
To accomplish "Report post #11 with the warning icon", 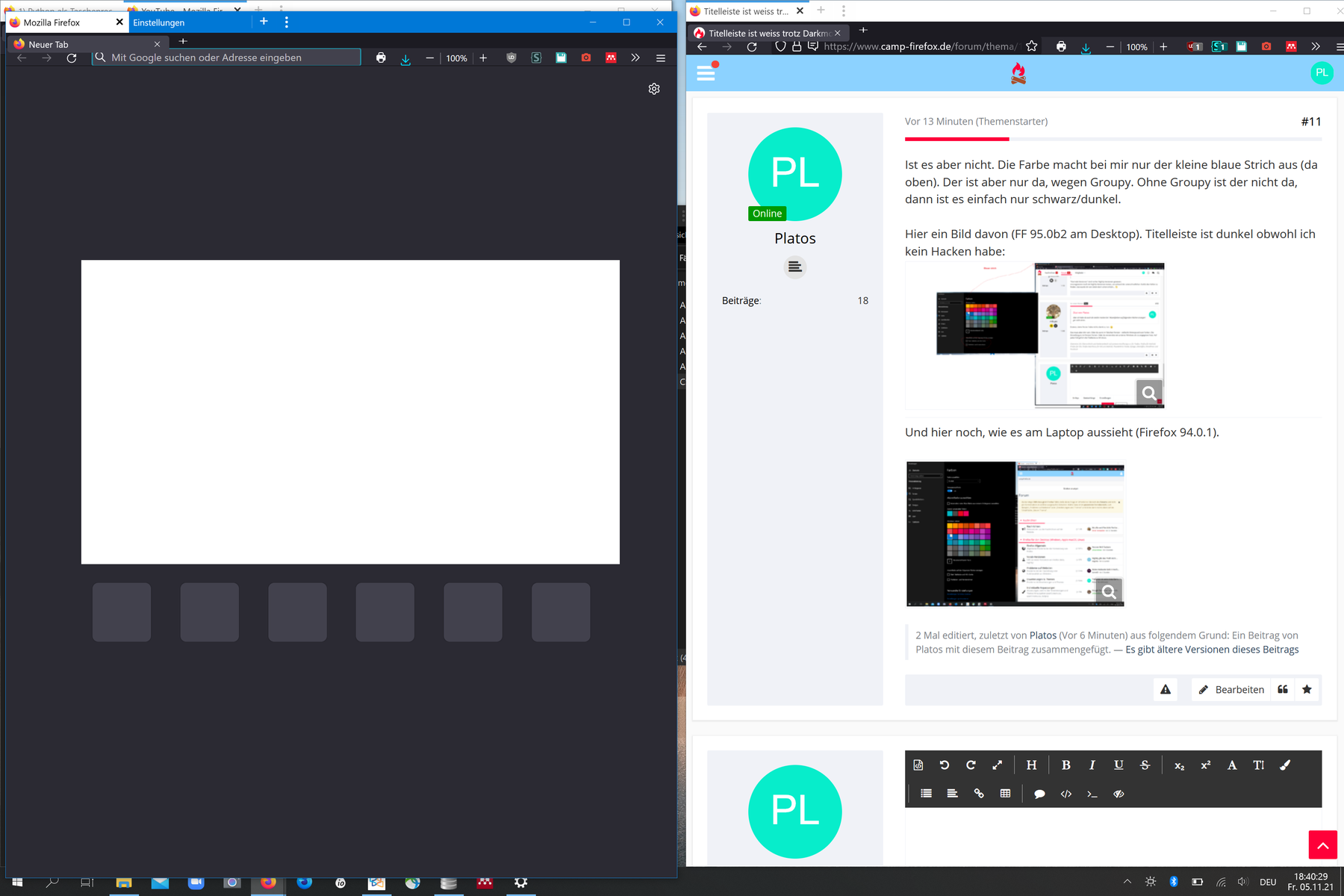I will [1166, 689].
